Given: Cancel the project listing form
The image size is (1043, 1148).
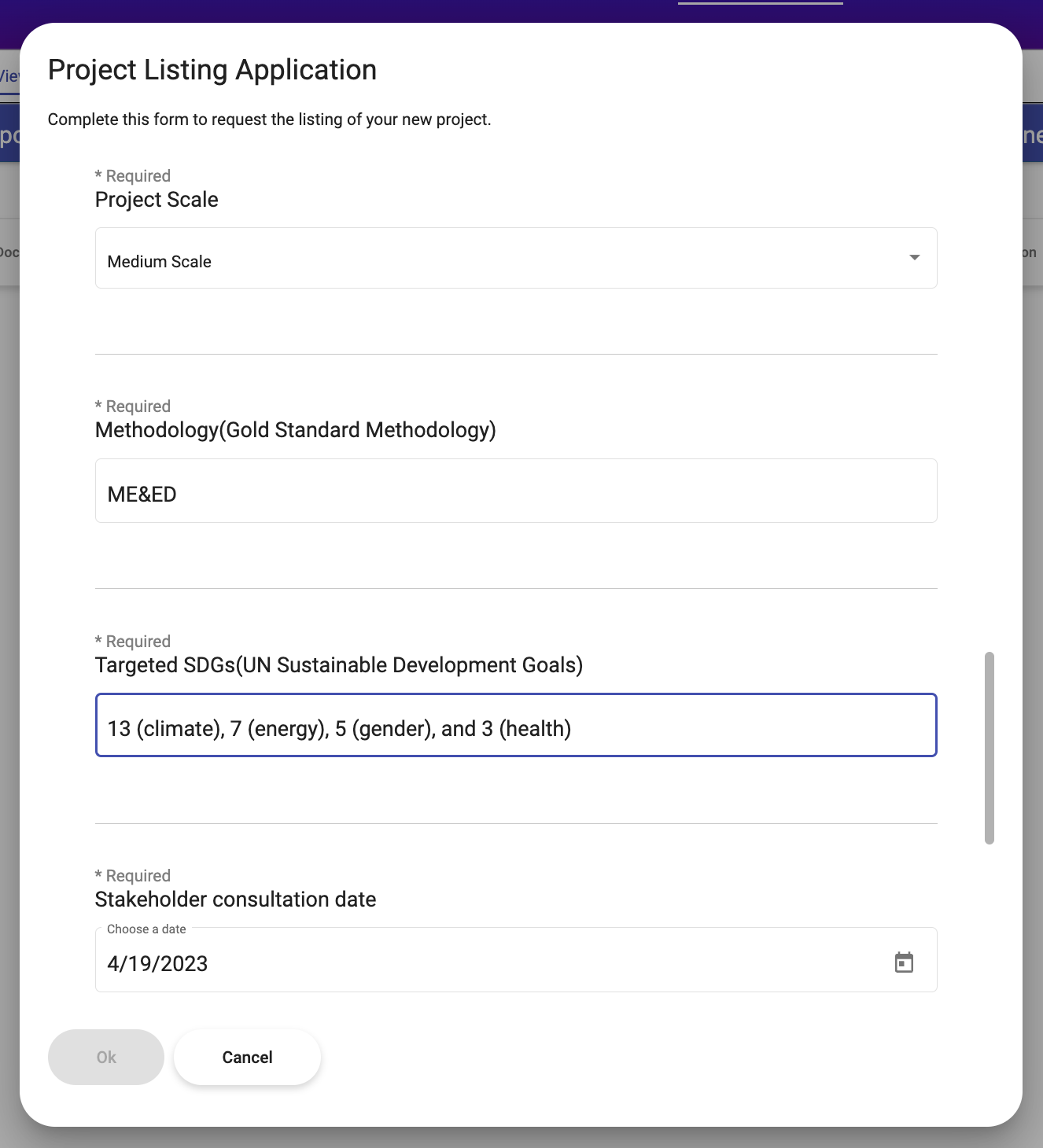Looking at the screenshot, I should (247, 1057).
